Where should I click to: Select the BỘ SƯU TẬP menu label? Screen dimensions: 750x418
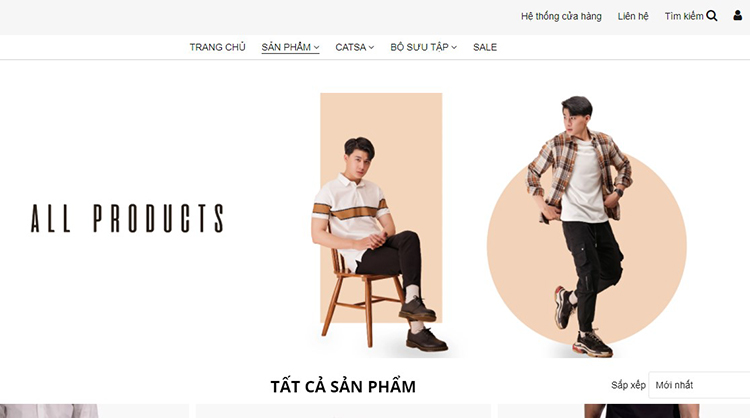tap(419, 47)
